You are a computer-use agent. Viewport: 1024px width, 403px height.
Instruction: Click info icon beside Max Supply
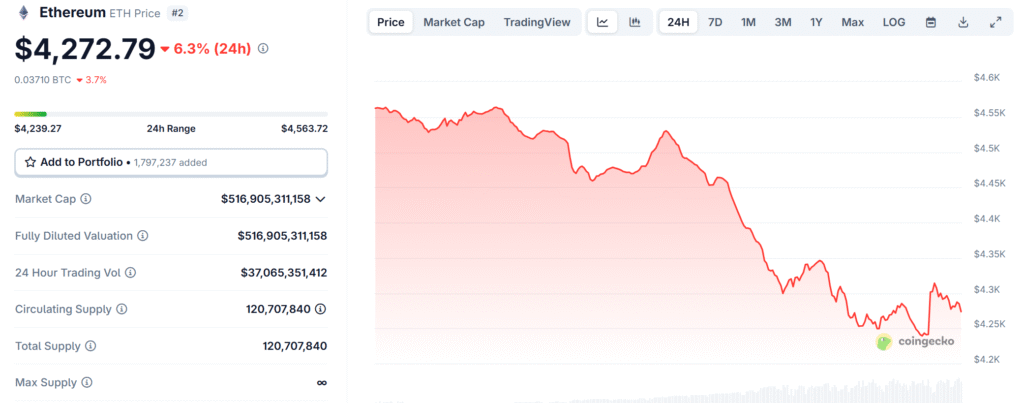[x=87, y=382]
